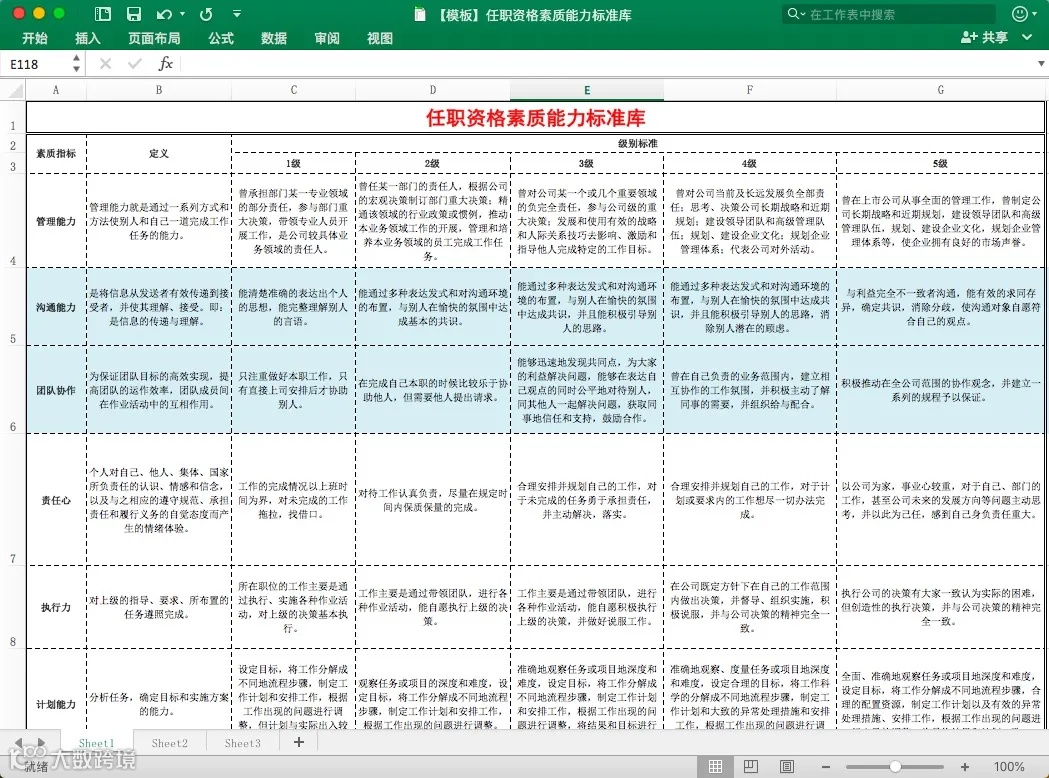The height and width of the screenshot is (778, 1049).
Task: Click the Select All corner triangle
Action: tap(15, 90)
